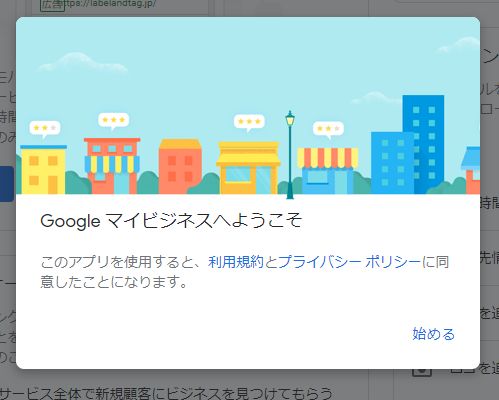Click the street lamp in the illustration
The width and height of the screenshot is (499, 400).
point(290,155)
